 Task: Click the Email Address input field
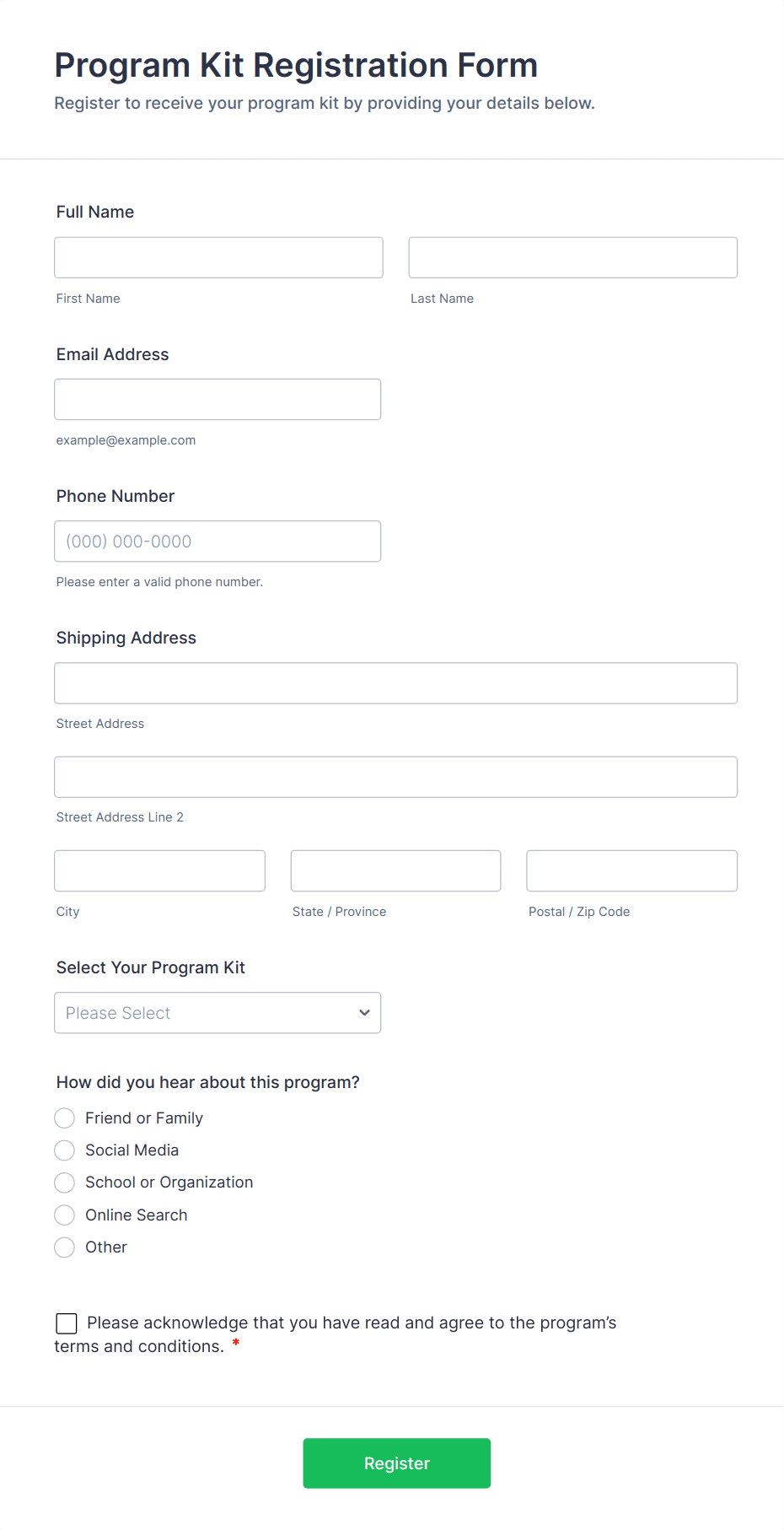(x=217, y=399)
